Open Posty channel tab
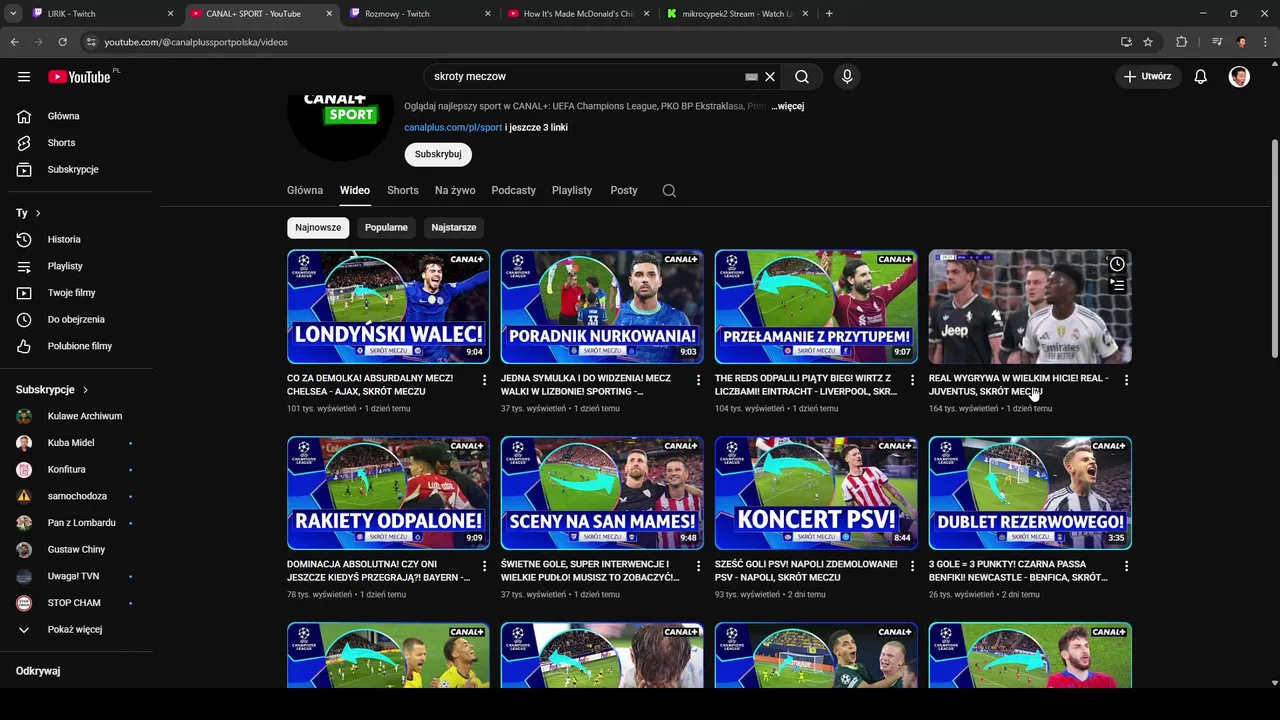This screenshot has width=1280, height=720. coord(624,191)
